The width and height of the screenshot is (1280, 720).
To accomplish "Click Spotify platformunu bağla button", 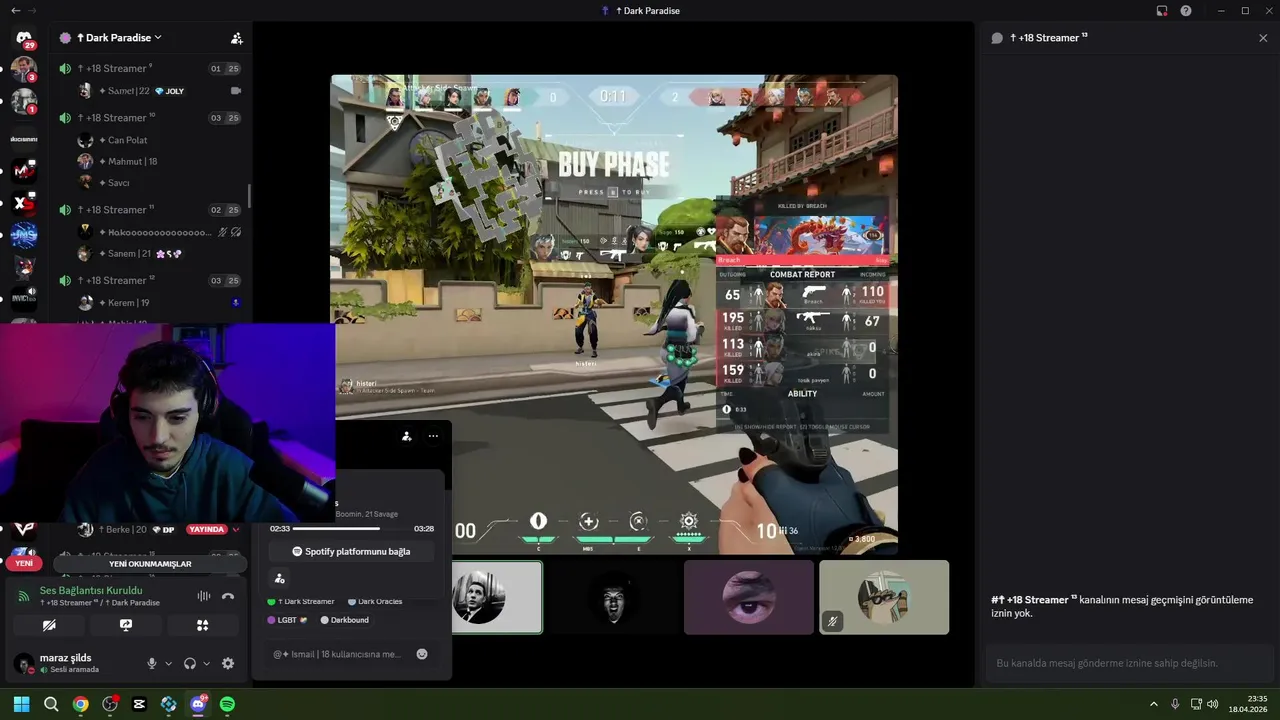I will point(351,551).
